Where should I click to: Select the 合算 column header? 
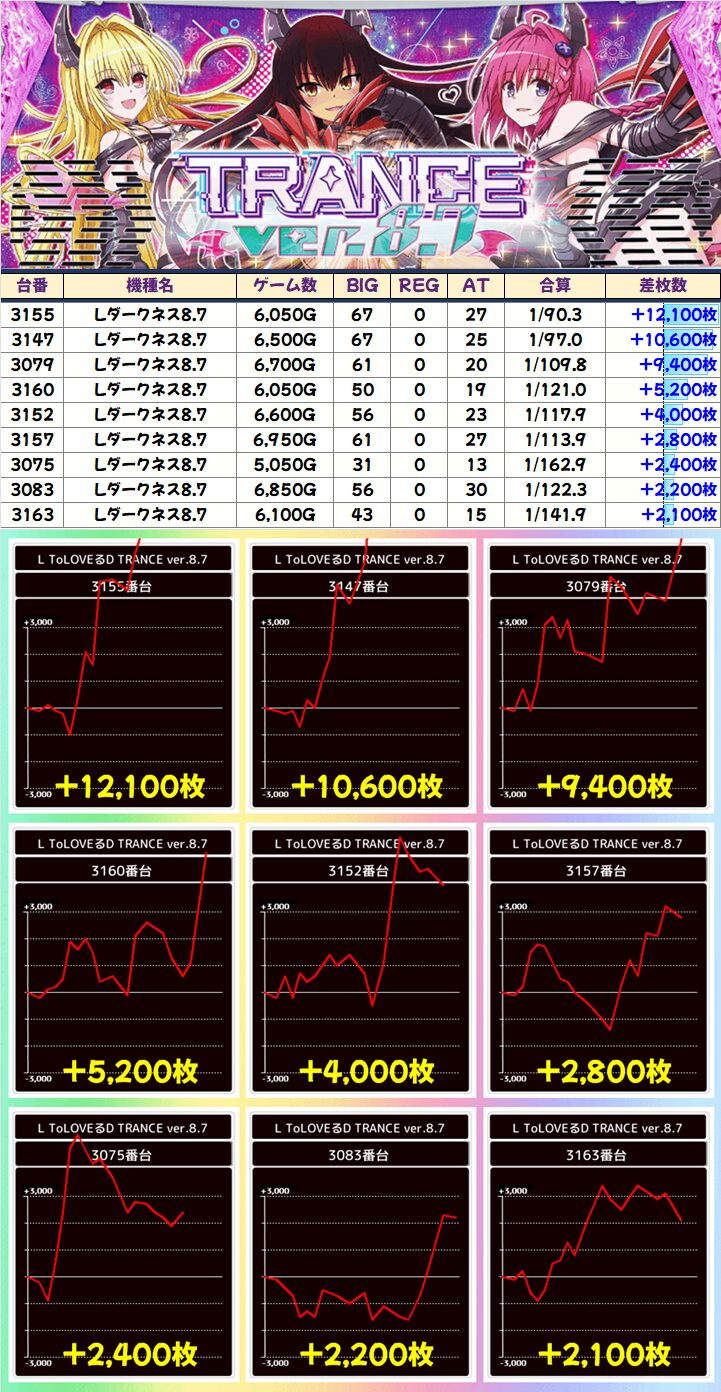tap(554, 285)
